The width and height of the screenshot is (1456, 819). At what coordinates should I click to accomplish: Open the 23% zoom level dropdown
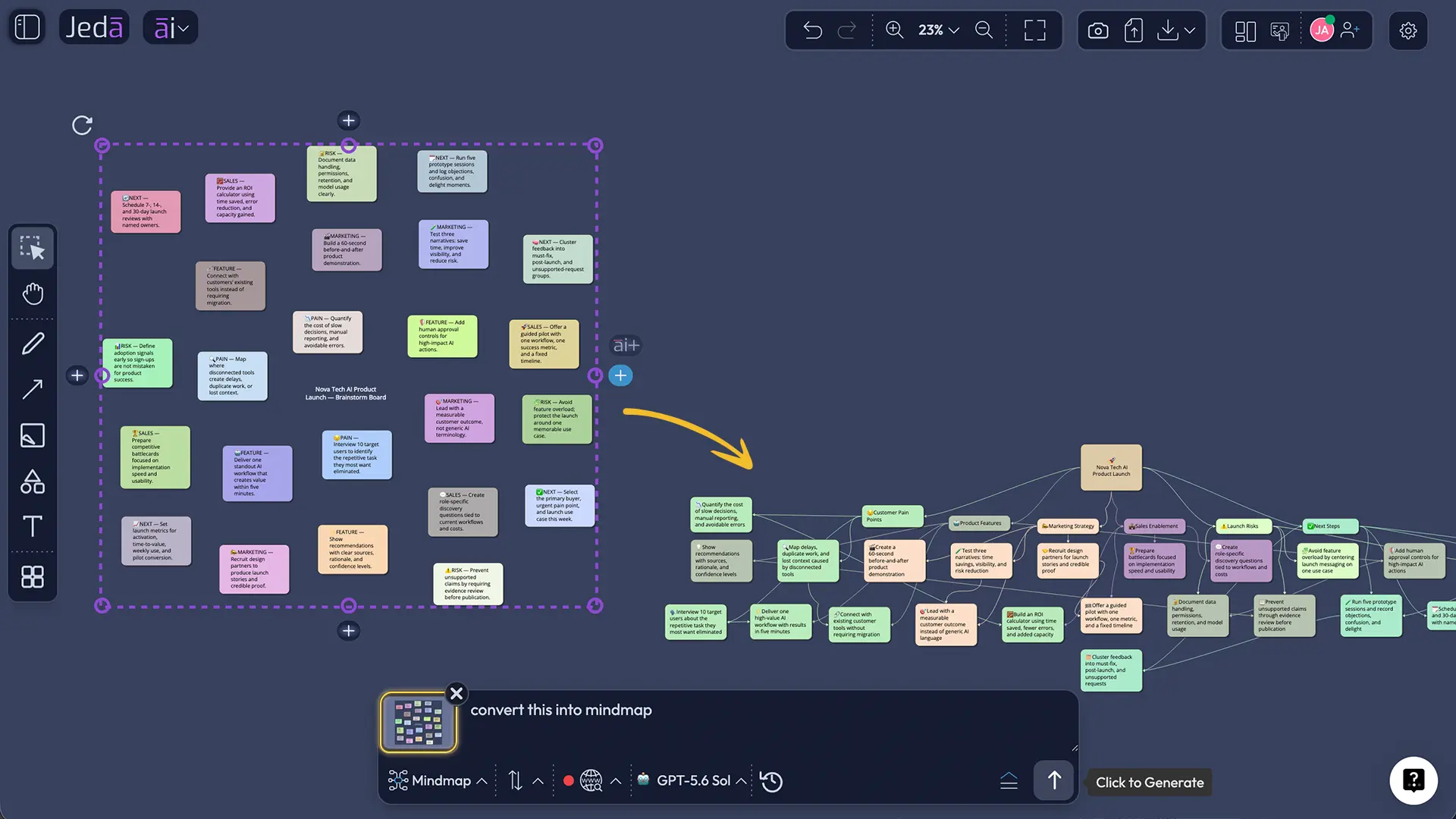(939, 30)
